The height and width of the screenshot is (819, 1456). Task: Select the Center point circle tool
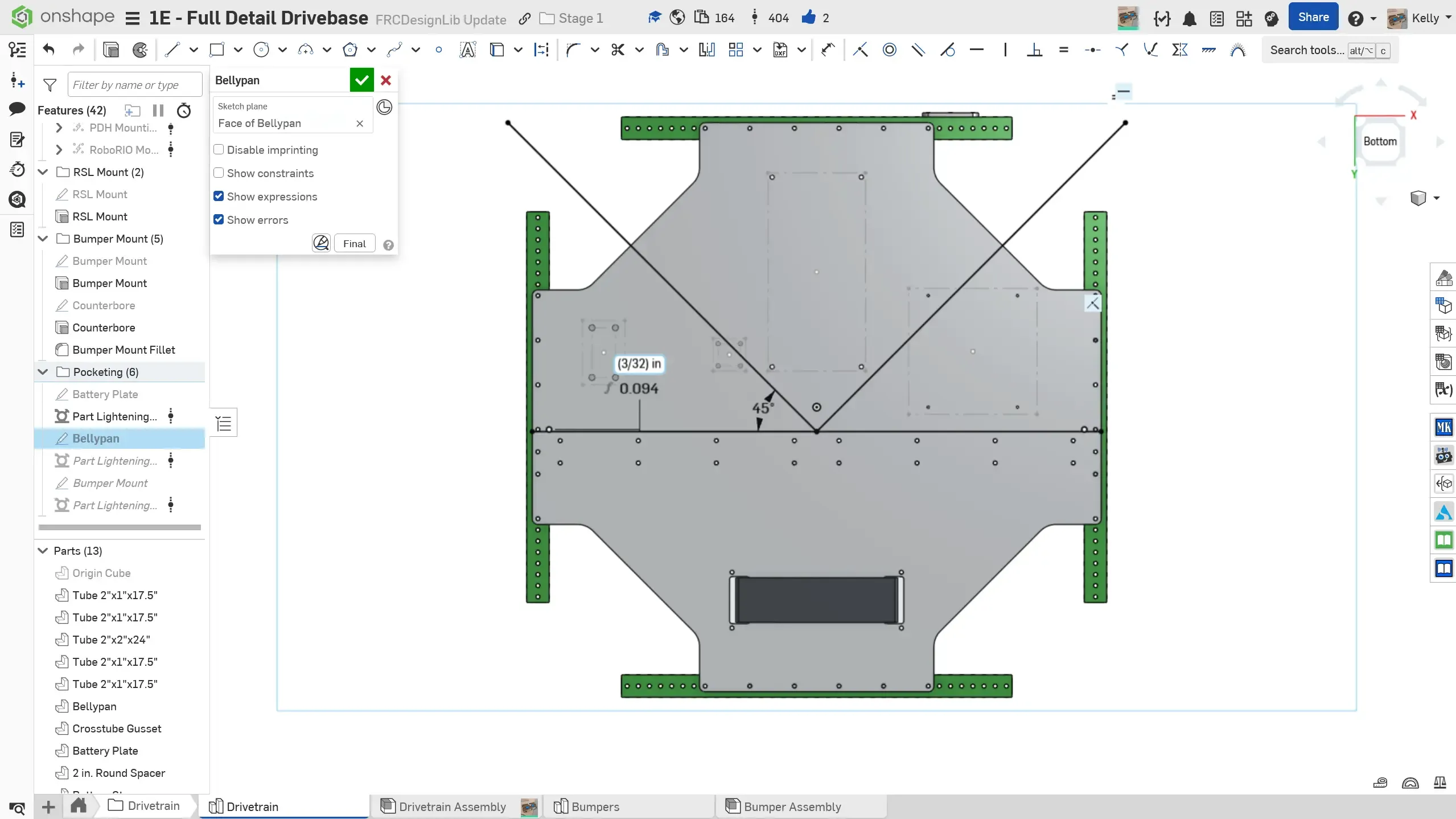click(261, 50)
